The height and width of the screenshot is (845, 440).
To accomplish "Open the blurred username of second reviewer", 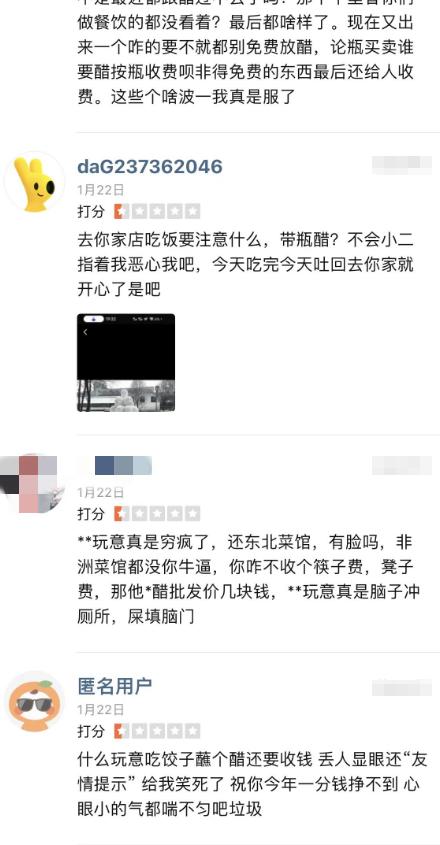I will pos(123,466).
